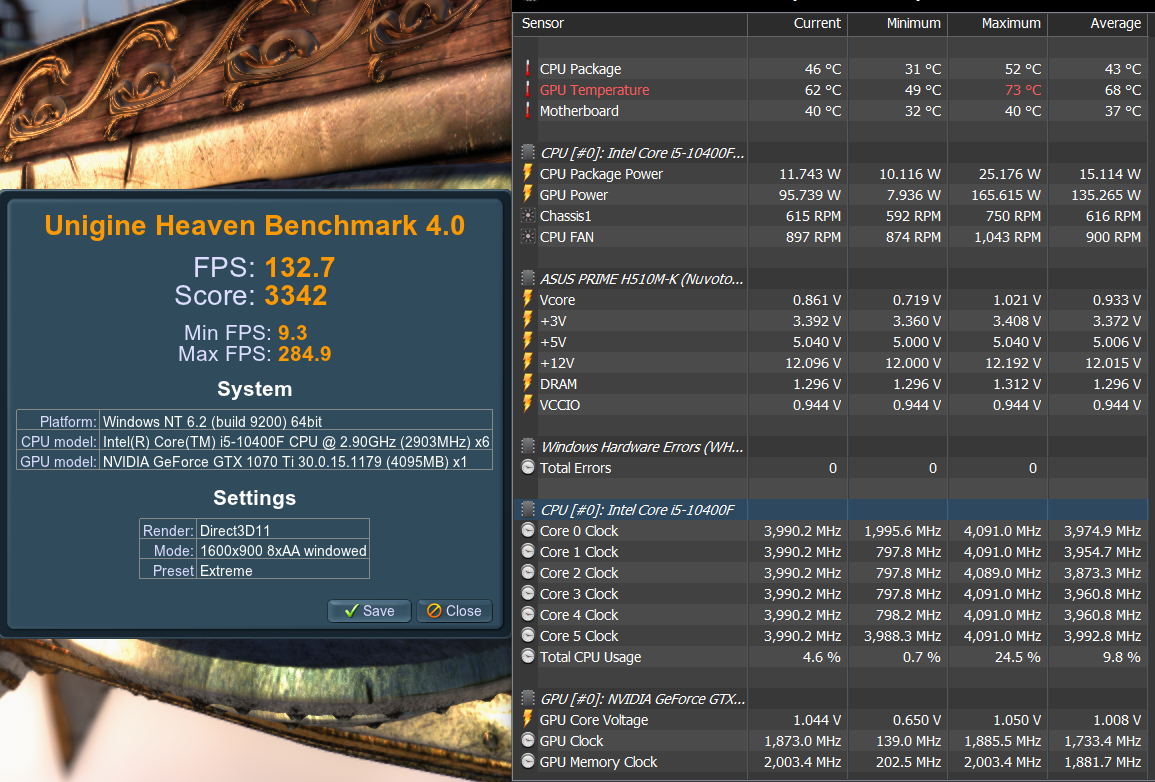Click the Total CPU Usage icon

coord(527,656)
